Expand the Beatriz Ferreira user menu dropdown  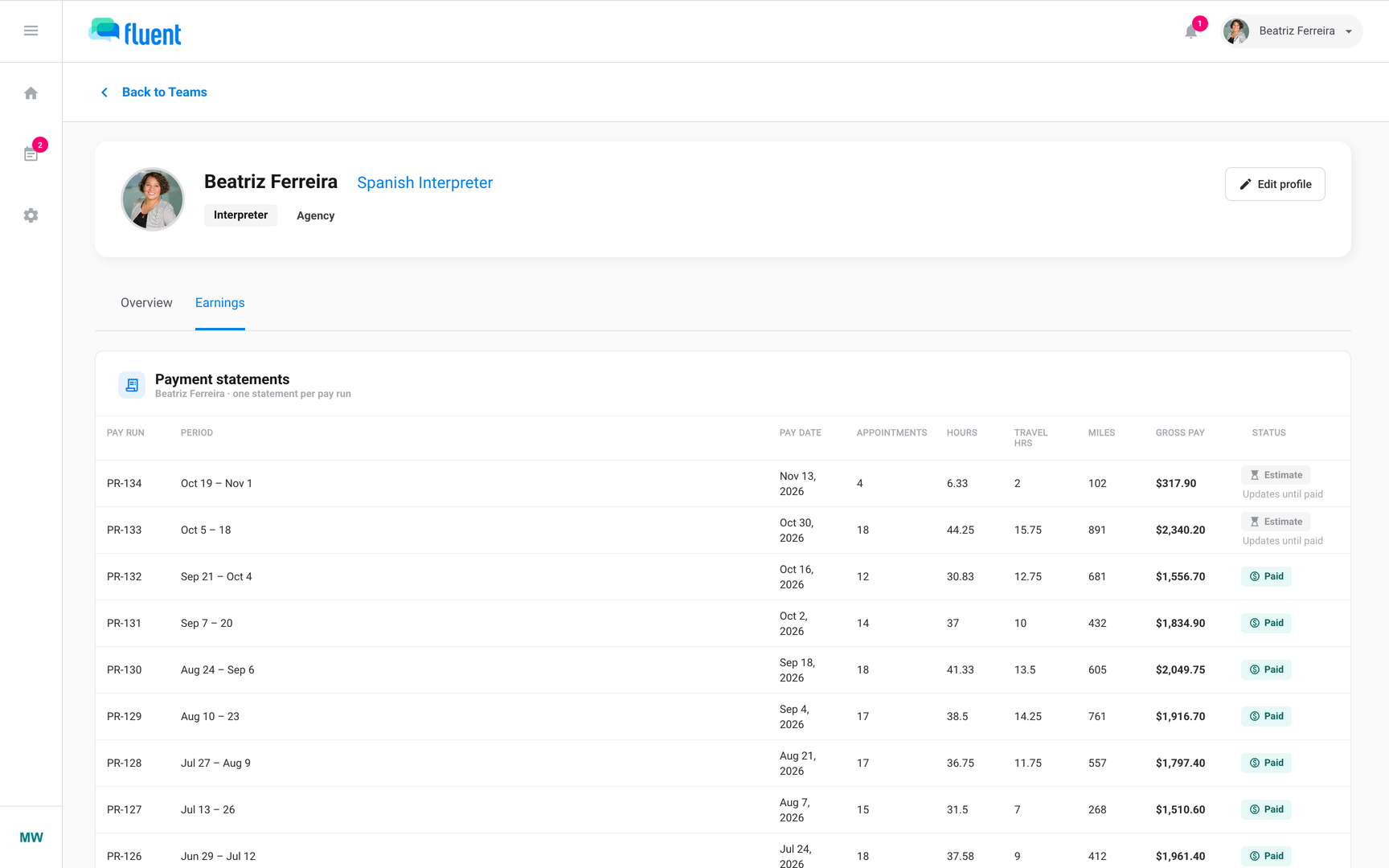[1292, 31]
